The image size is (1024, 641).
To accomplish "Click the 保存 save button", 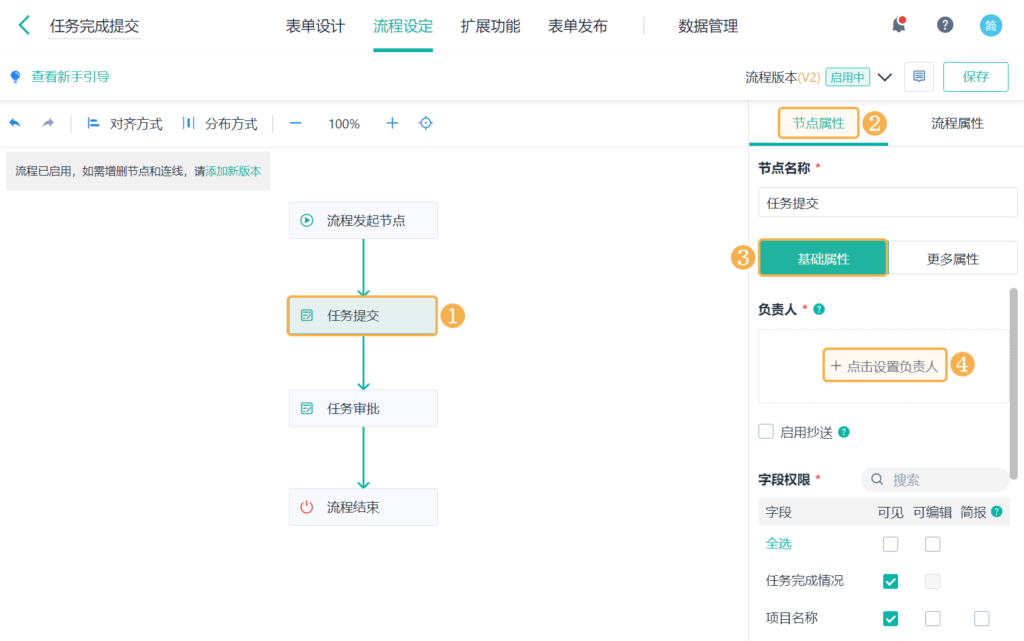I will point(975,76).
